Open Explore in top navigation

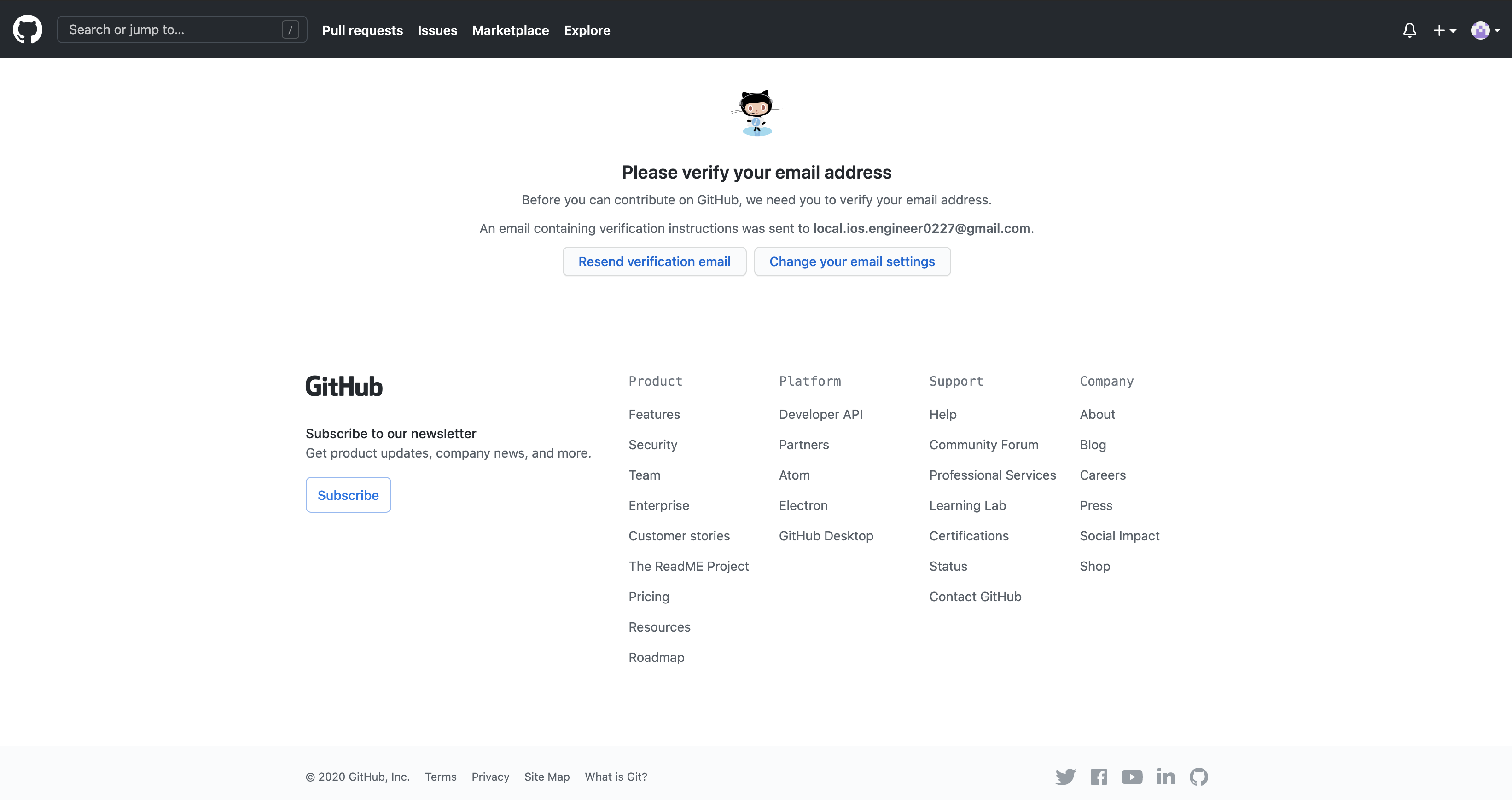tap(587, 30)
